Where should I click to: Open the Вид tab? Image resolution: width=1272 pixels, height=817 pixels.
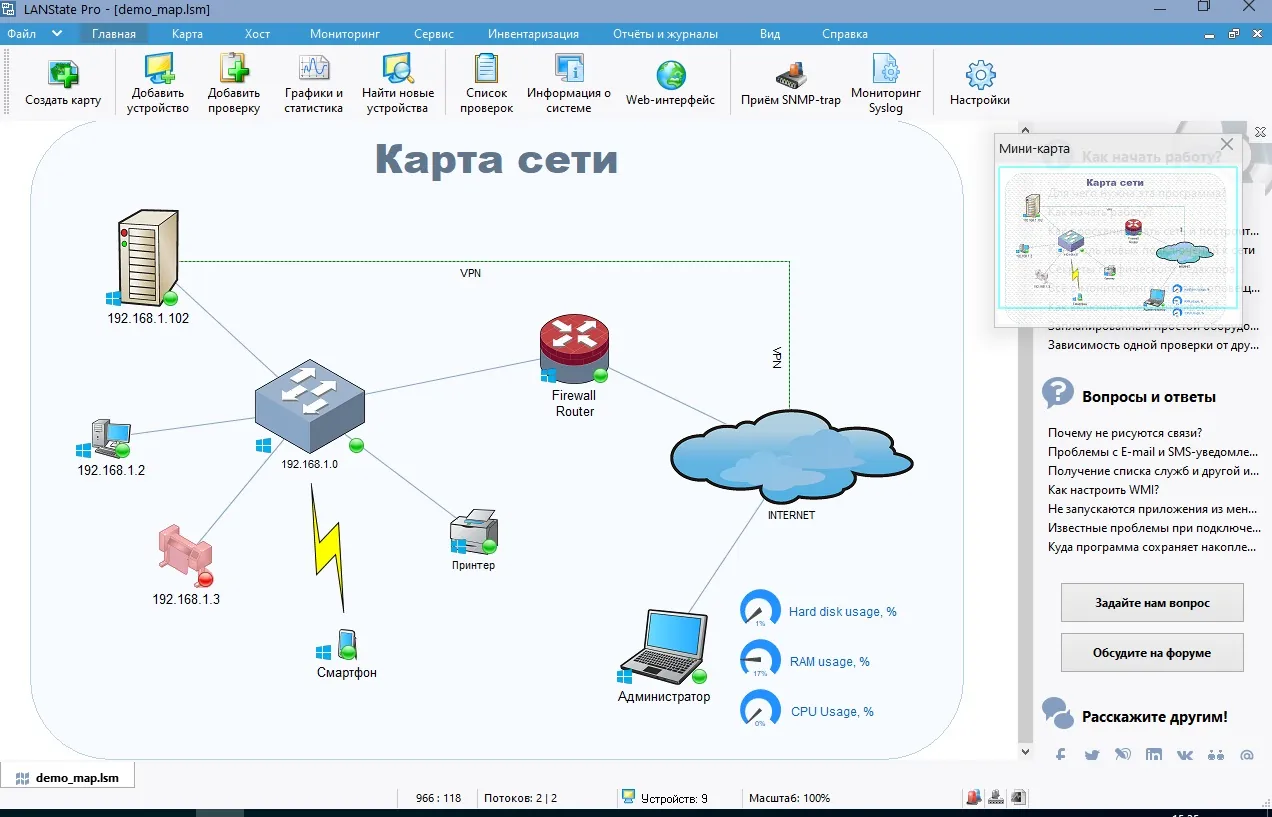pos(770,33)
